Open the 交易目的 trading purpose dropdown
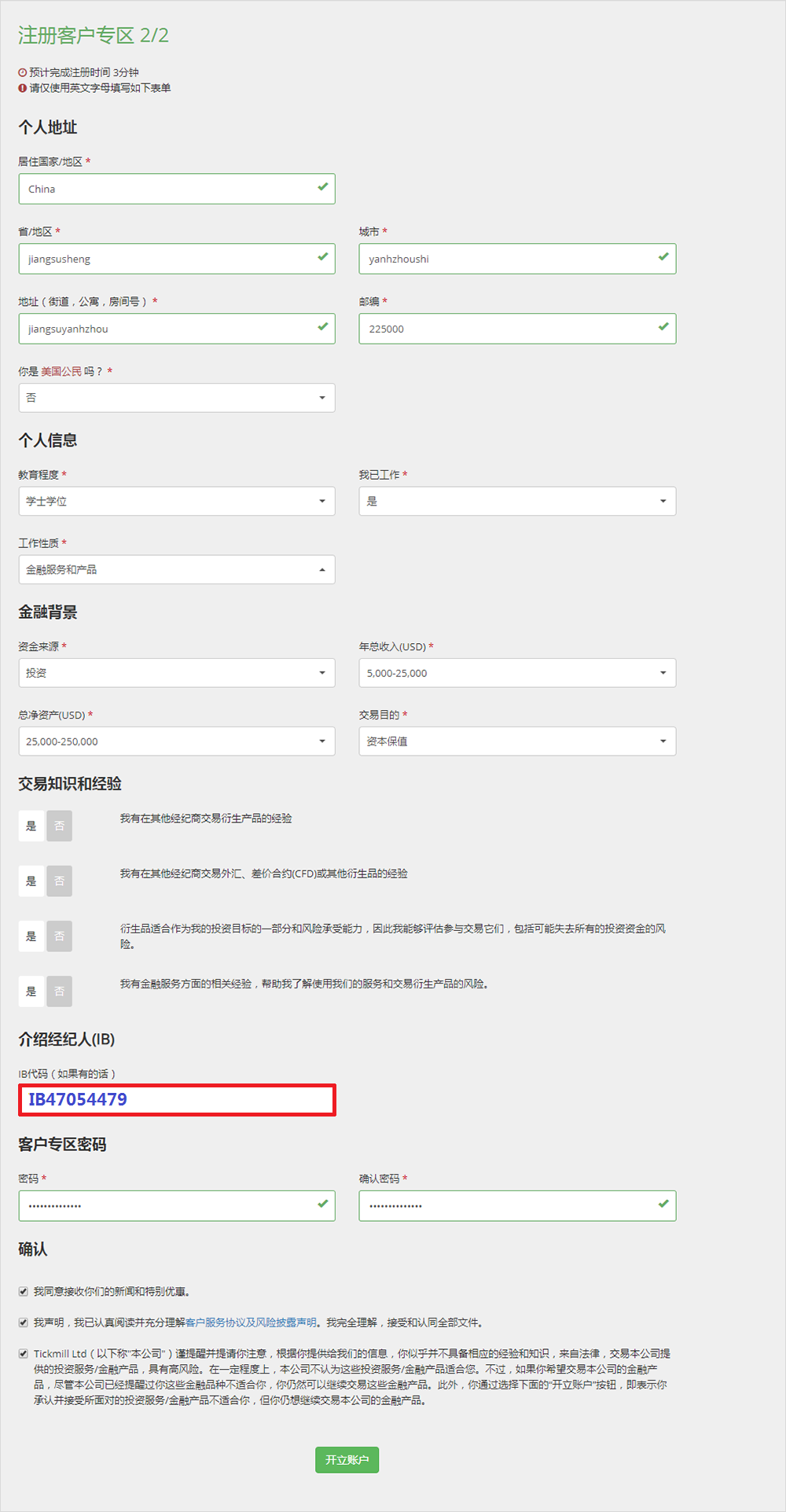 point(517,741)
